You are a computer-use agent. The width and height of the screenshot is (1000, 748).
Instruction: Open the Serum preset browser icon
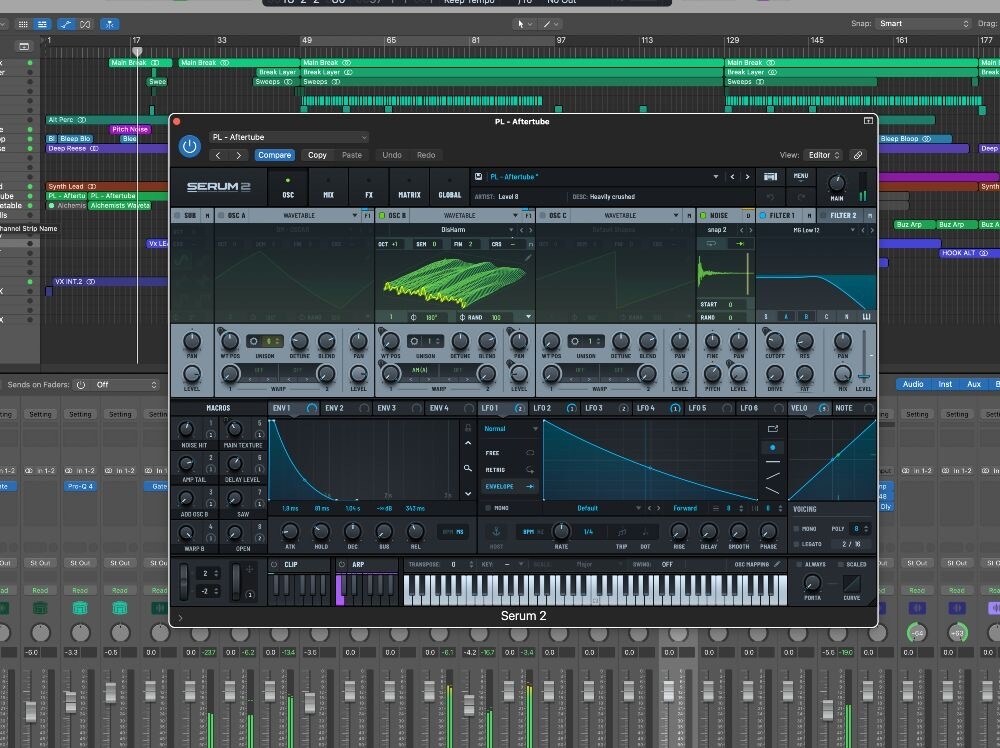tap(770, 176)
